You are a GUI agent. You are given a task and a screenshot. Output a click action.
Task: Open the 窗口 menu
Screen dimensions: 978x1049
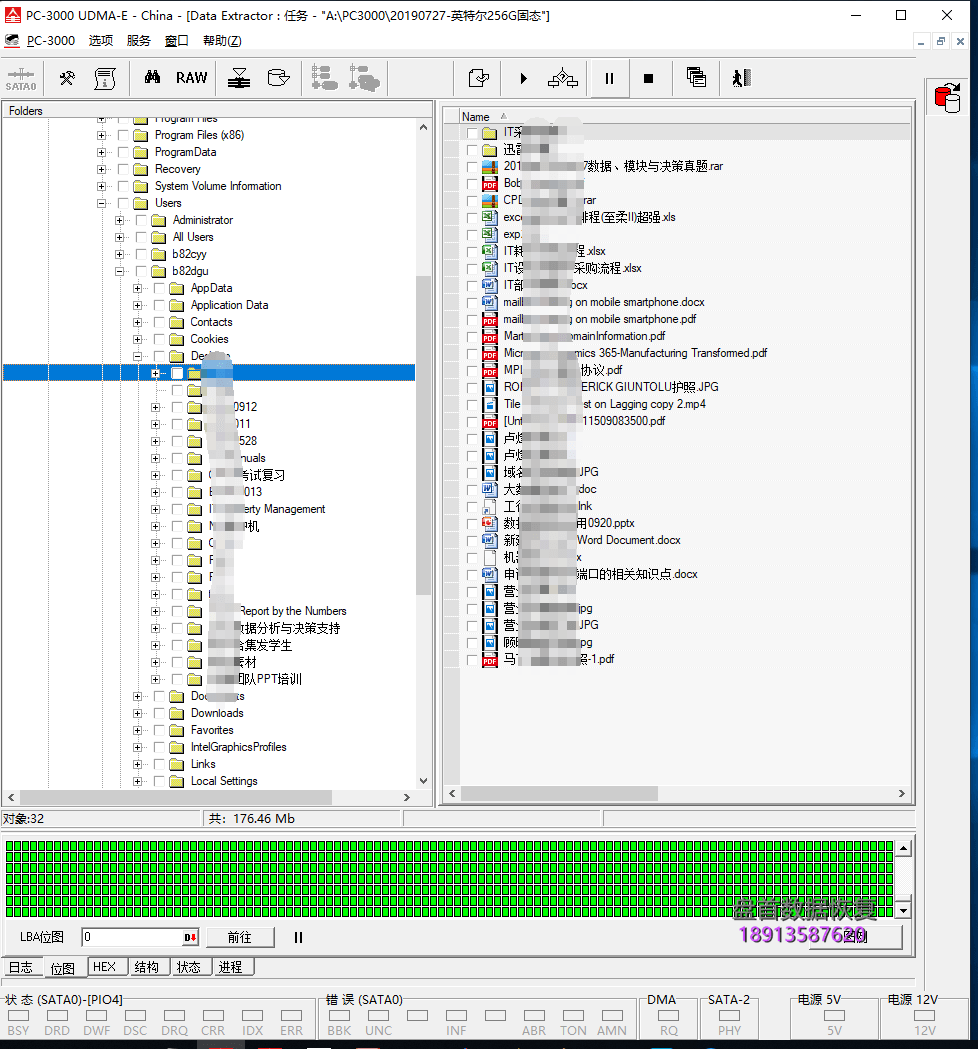point(177,41)
